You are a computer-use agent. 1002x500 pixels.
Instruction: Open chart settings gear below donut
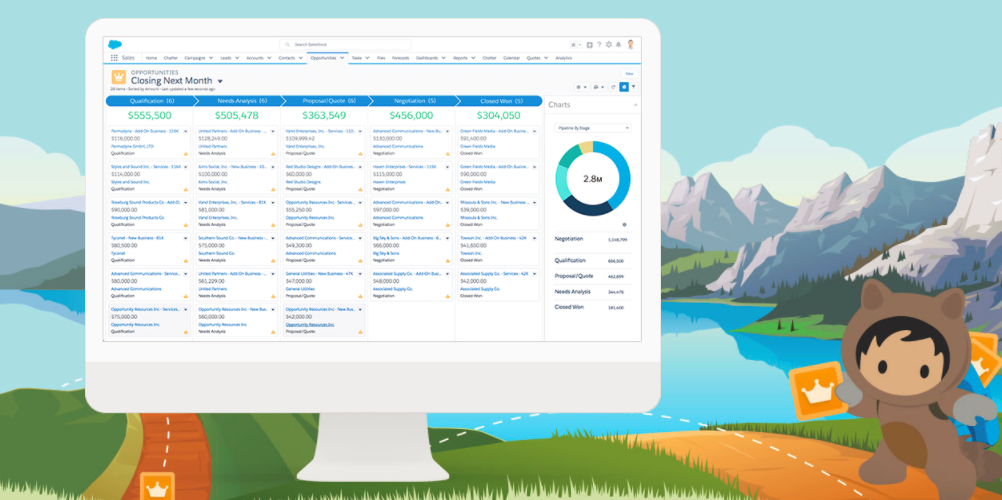pos(624,224)
